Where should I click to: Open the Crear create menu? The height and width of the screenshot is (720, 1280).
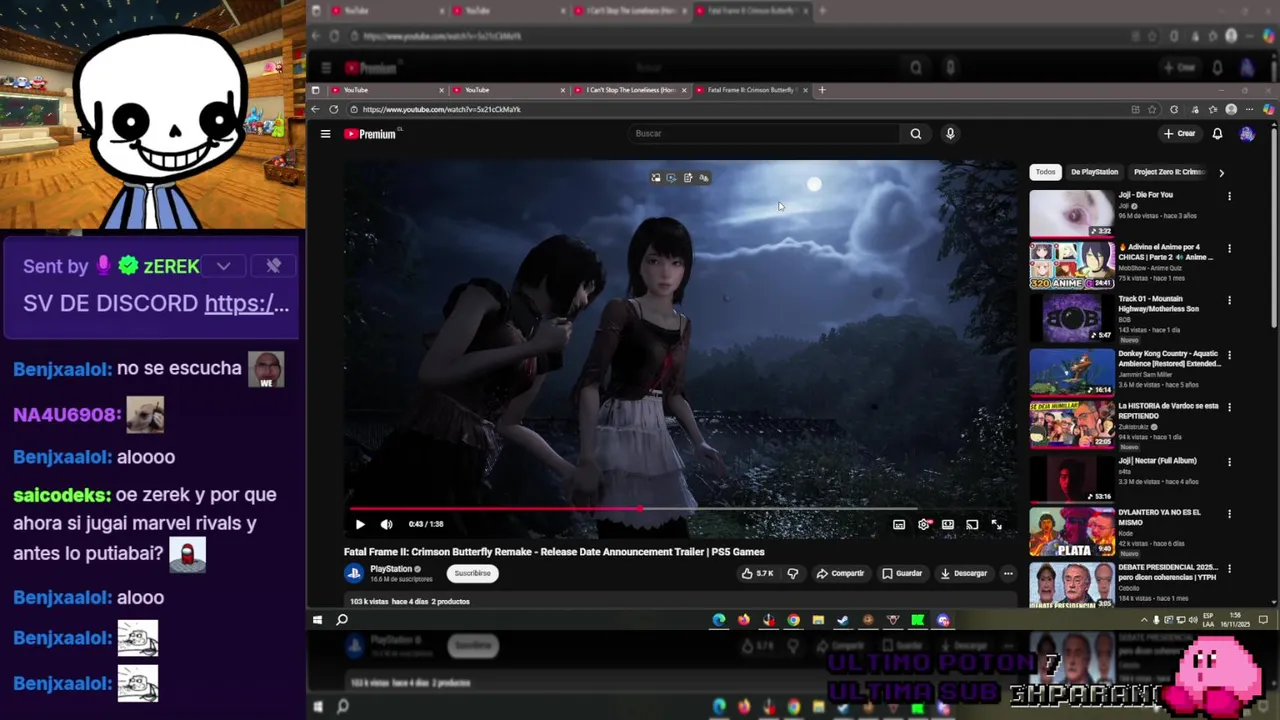coord(1180,134)
